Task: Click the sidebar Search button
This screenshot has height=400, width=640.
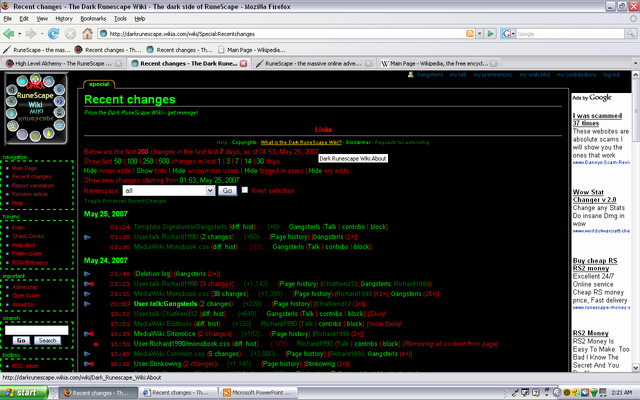Action: (x=47, y=340)
